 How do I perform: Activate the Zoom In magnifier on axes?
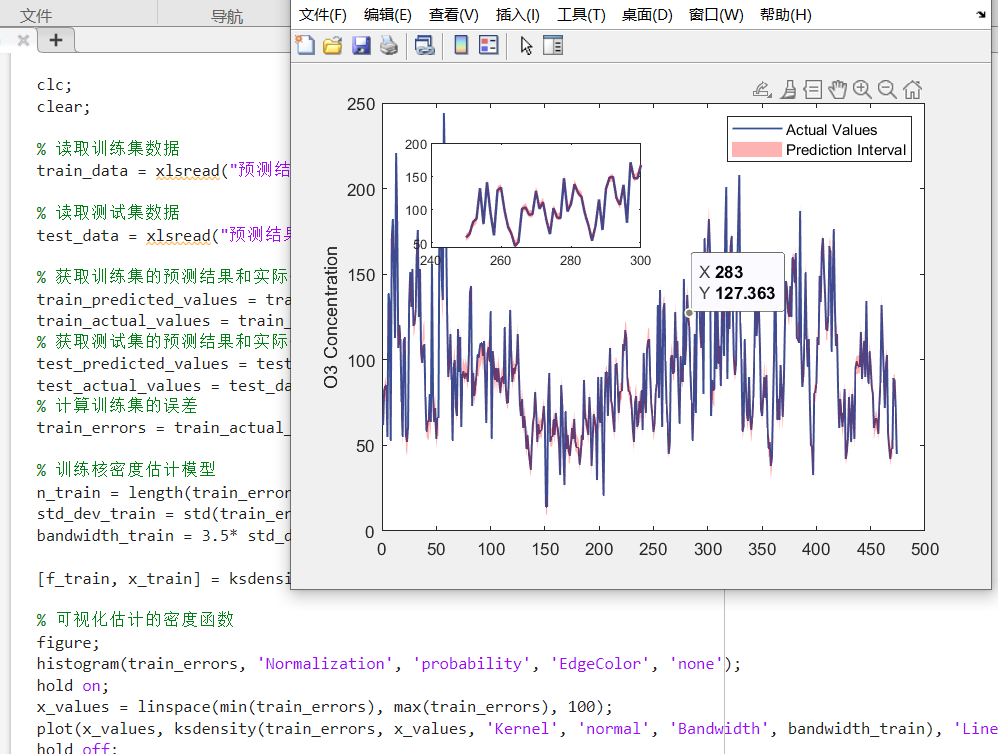pyautogui.click(x=862, y=89)
